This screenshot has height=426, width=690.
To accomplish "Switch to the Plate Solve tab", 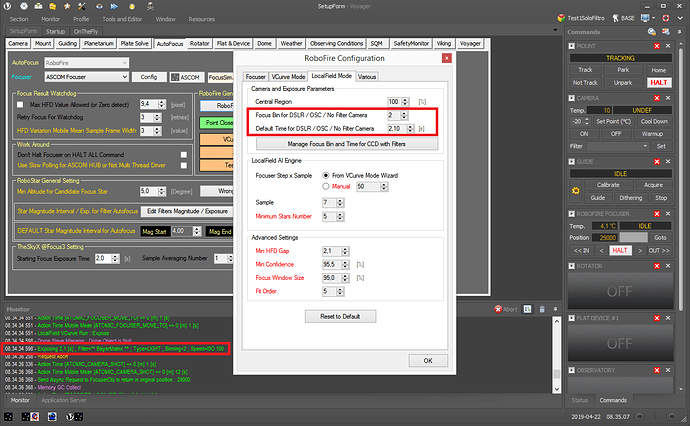I will pos(134,43).
